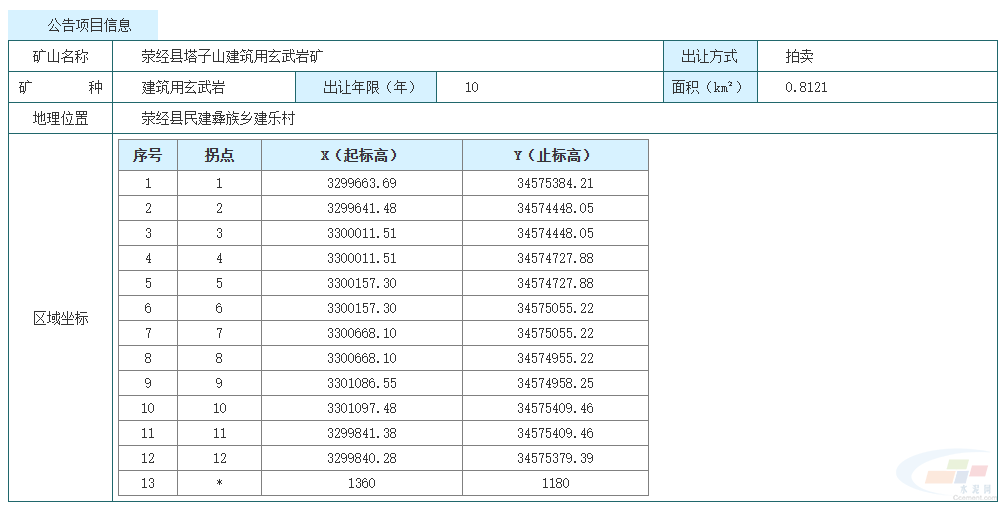This screenshot has width=1007, height=510.
Task: Click the 出让年限(年) header cell
Action: (x=366, y=87)
